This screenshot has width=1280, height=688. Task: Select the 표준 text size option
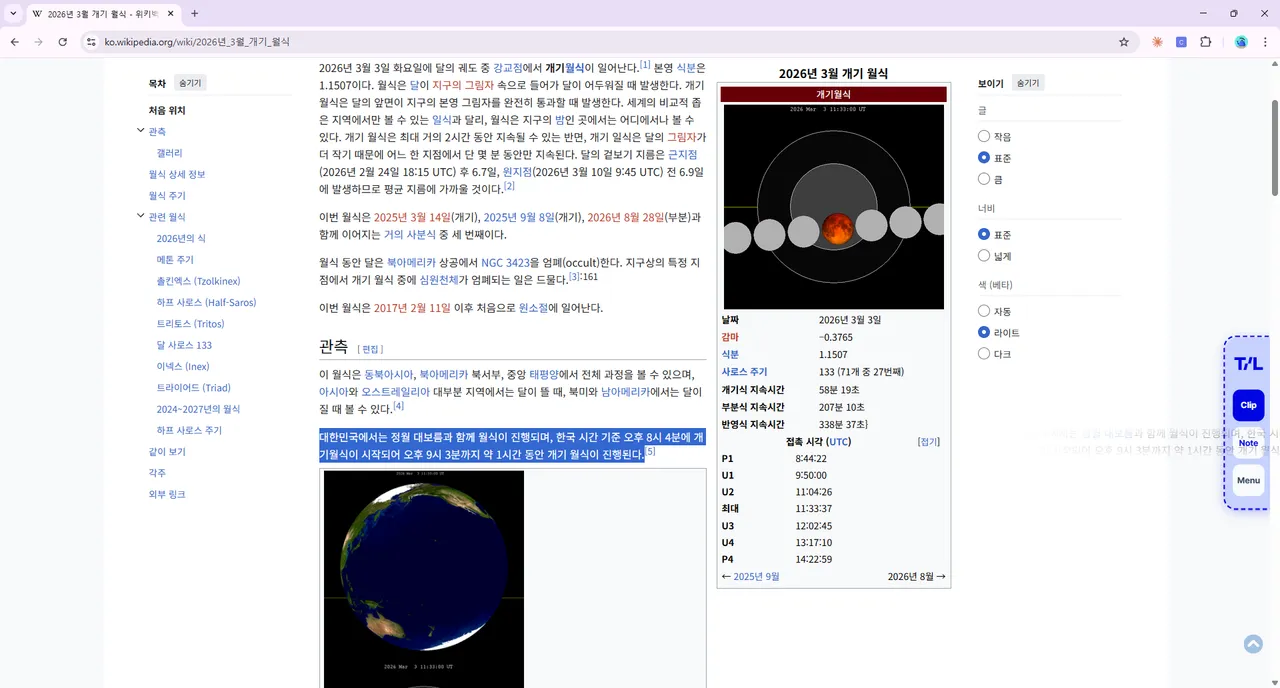click(984, 158)
